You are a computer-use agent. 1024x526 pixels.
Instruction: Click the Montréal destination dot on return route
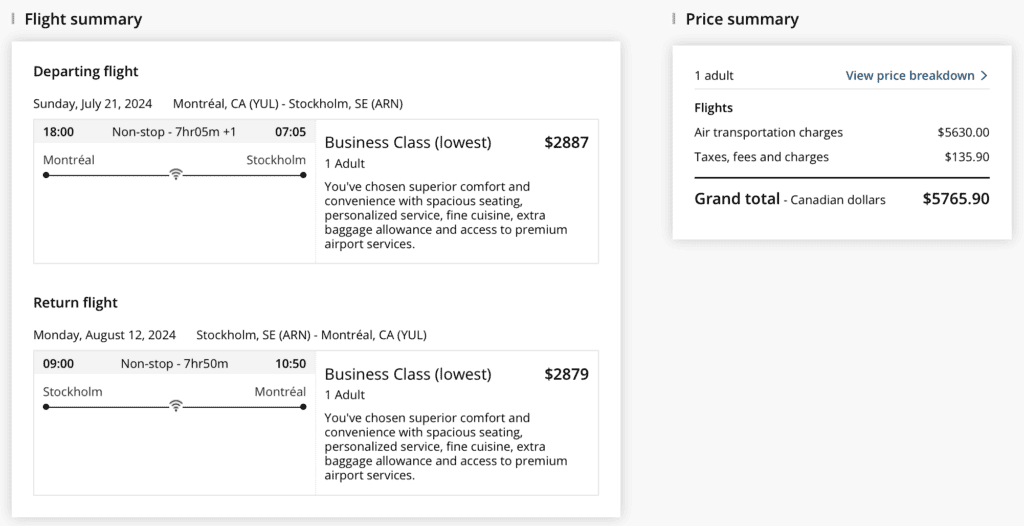coord(303,407)
